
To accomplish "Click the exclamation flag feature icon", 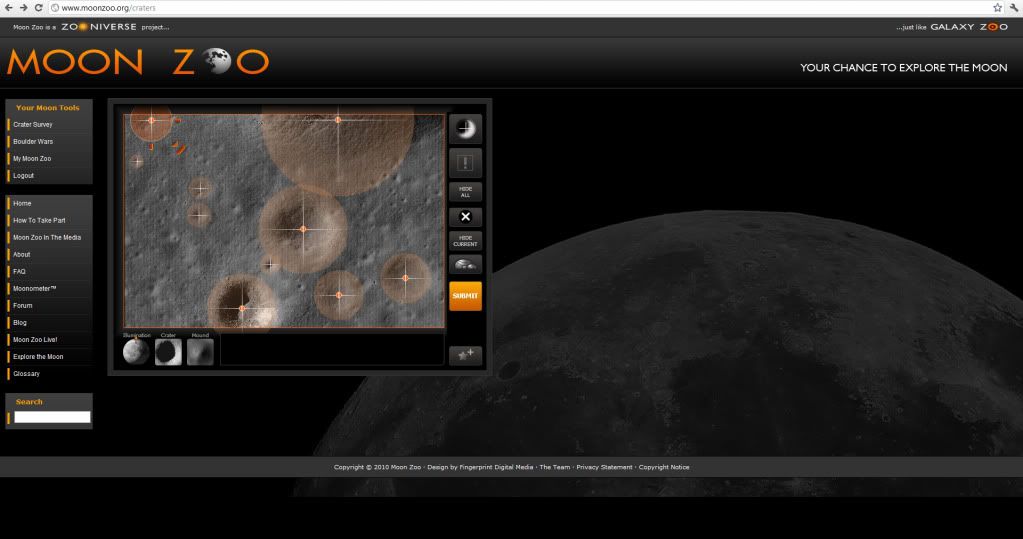I will coord(465,162).
